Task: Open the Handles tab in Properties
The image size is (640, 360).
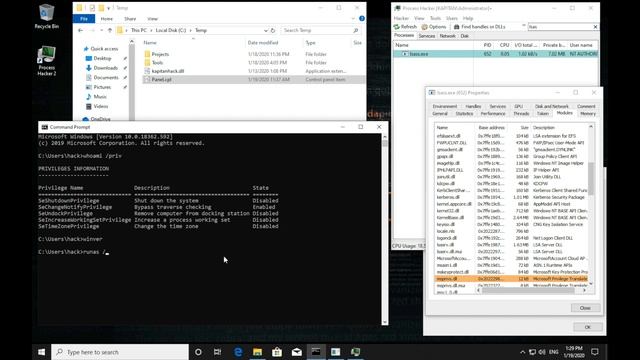Action: click(x=473, y=106)
